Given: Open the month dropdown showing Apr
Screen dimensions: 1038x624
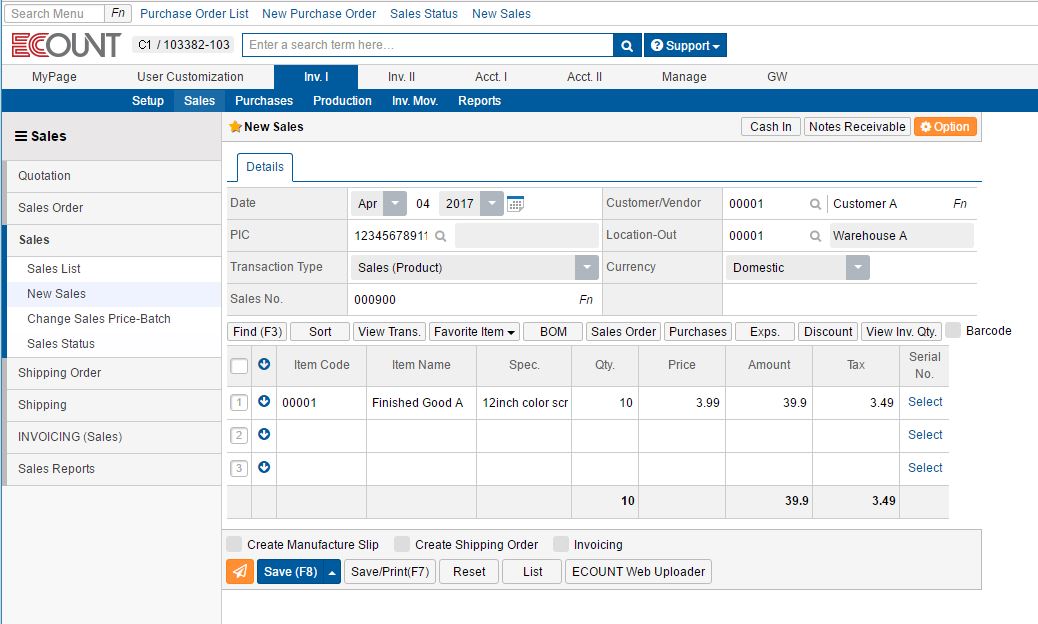Looking at the screenshot, I should pos(395,203).
